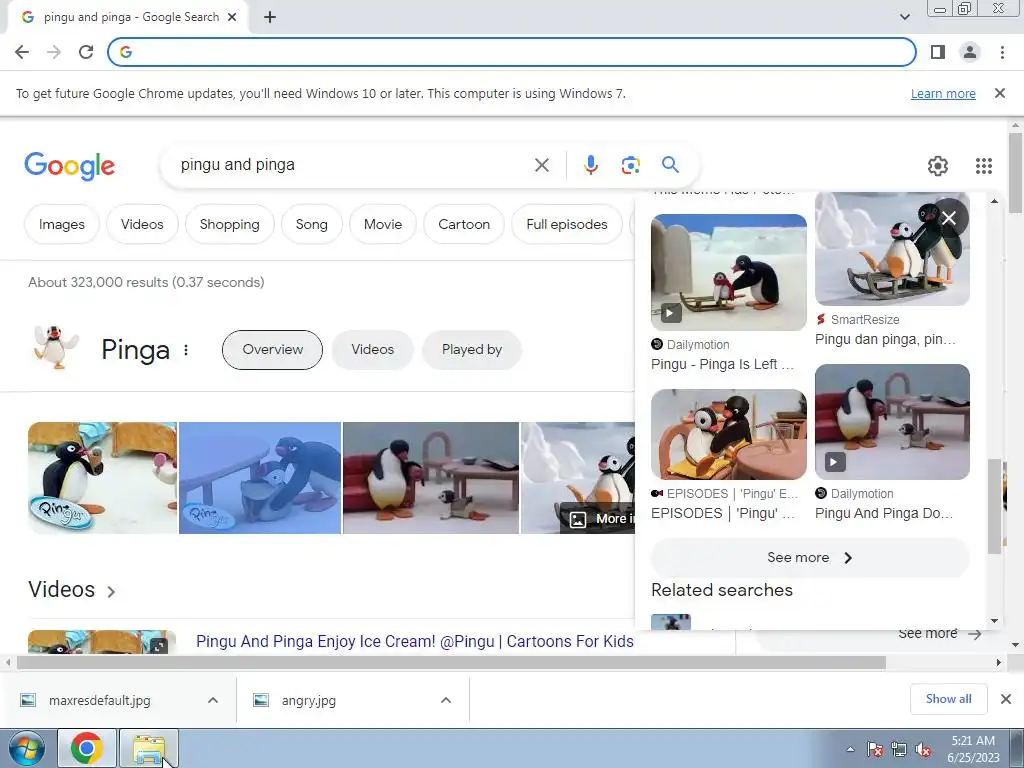Click the forward navigation arrow
1024x768 pixels.
point(54,52)
